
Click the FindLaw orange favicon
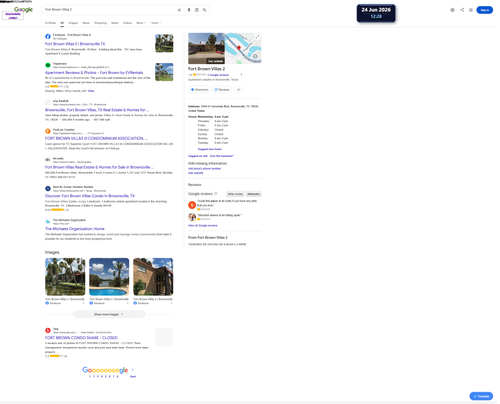point(48,131)
